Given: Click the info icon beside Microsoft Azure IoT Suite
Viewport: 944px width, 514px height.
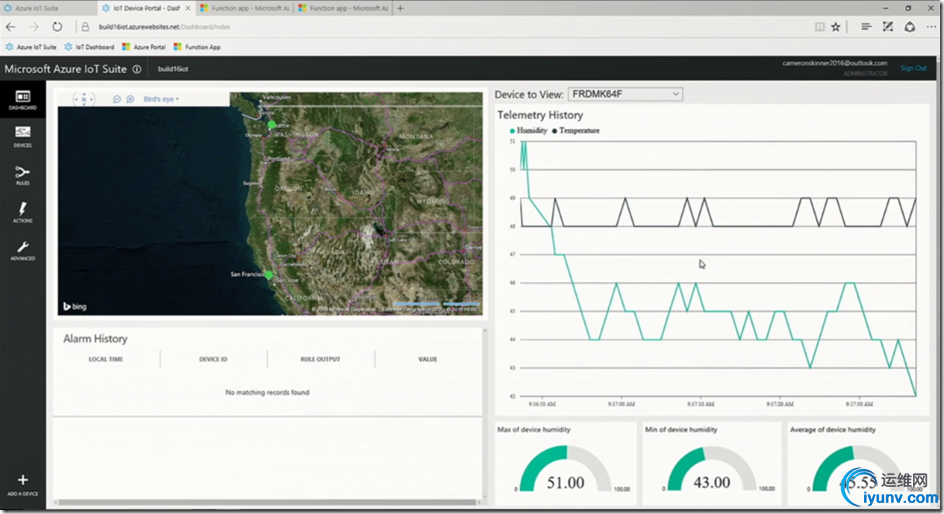Looking at the screenshot, I should (137, 69).
